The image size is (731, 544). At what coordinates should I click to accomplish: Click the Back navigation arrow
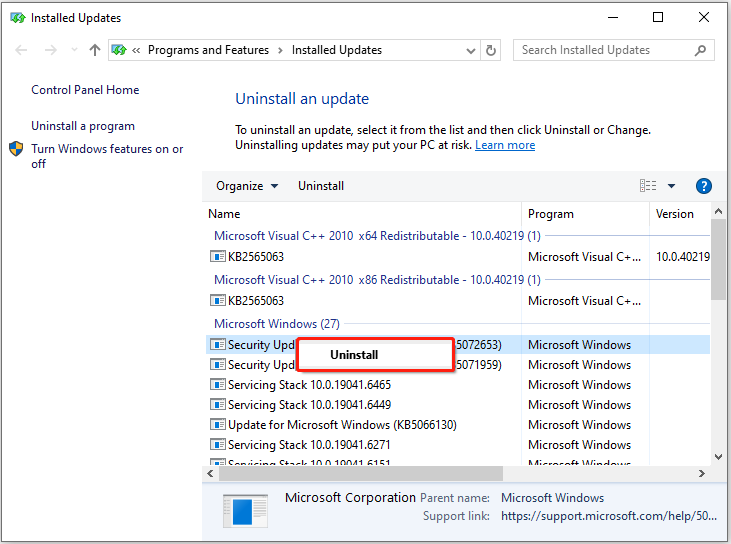(x=21, y=50)
